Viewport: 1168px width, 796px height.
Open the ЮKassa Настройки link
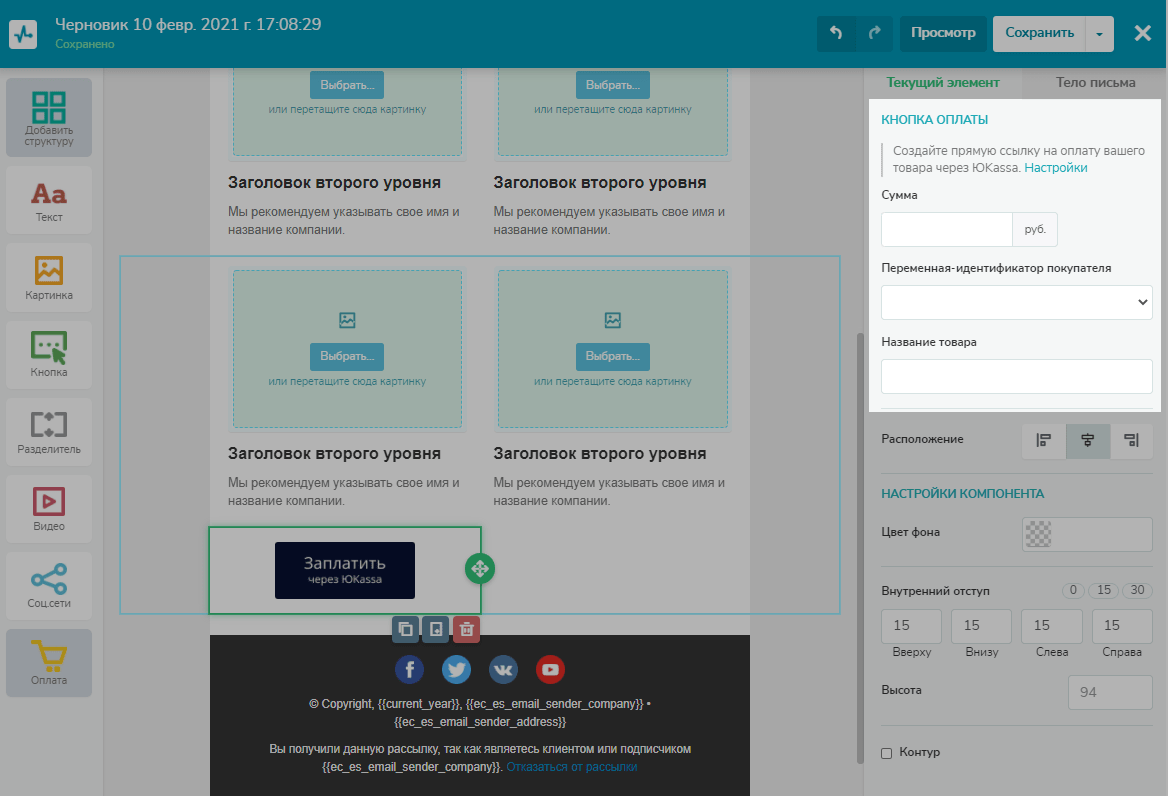1056,168
